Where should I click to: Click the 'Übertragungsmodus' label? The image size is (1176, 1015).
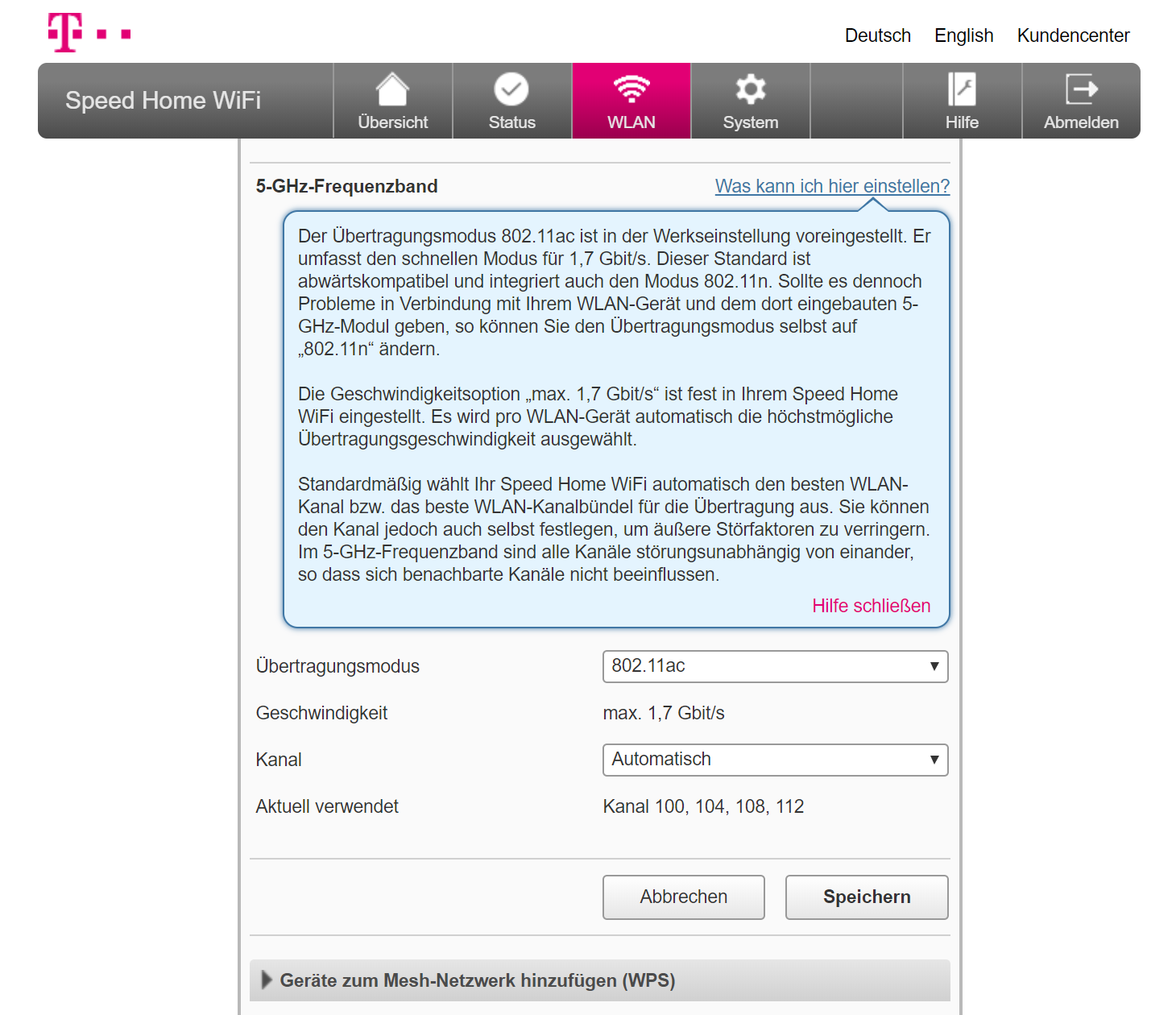click(x=337, y=666)
